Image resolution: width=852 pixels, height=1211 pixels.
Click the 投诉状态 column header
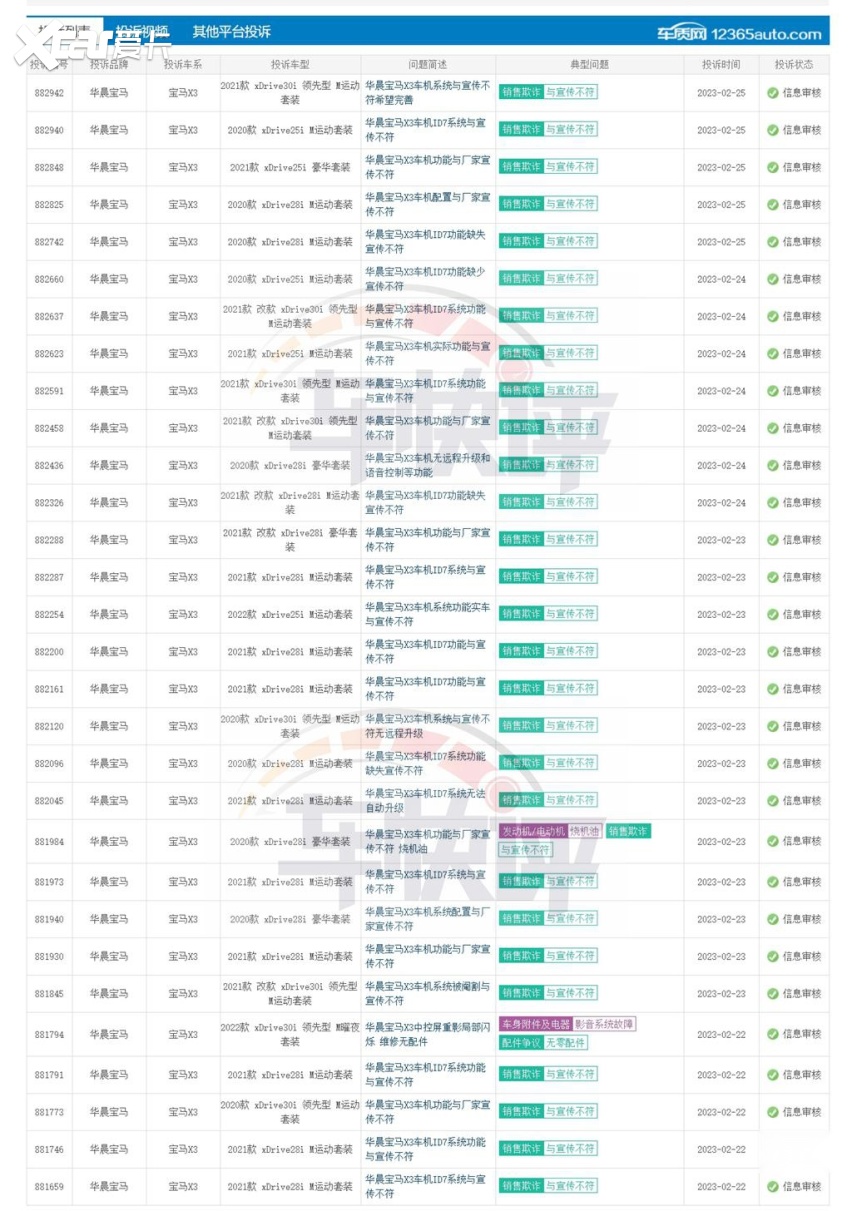[x=794, y=64]
